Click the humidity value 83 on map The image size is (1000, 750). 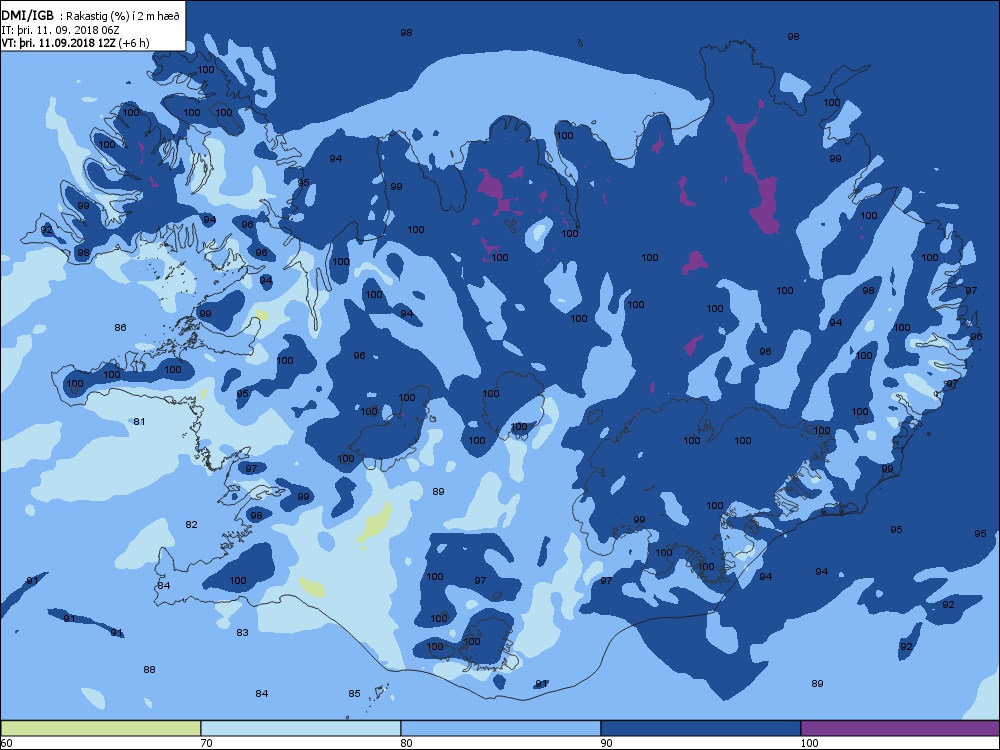point(242,633)
